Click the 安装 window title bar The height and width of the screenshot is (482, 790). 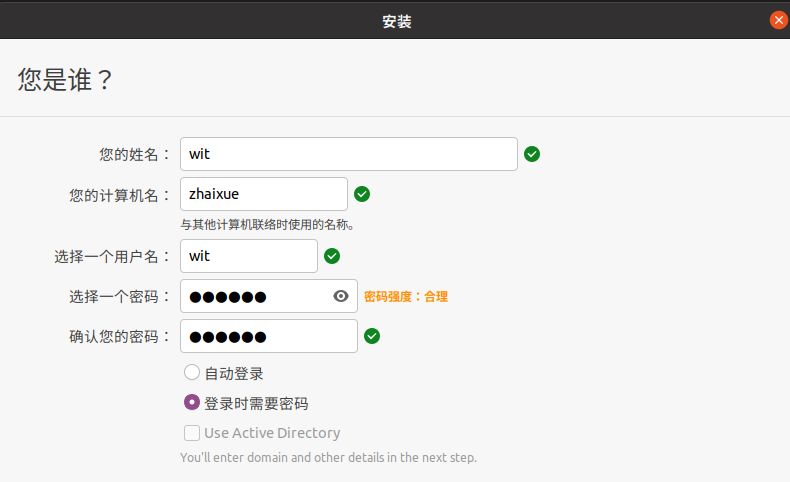coord(395,21)
